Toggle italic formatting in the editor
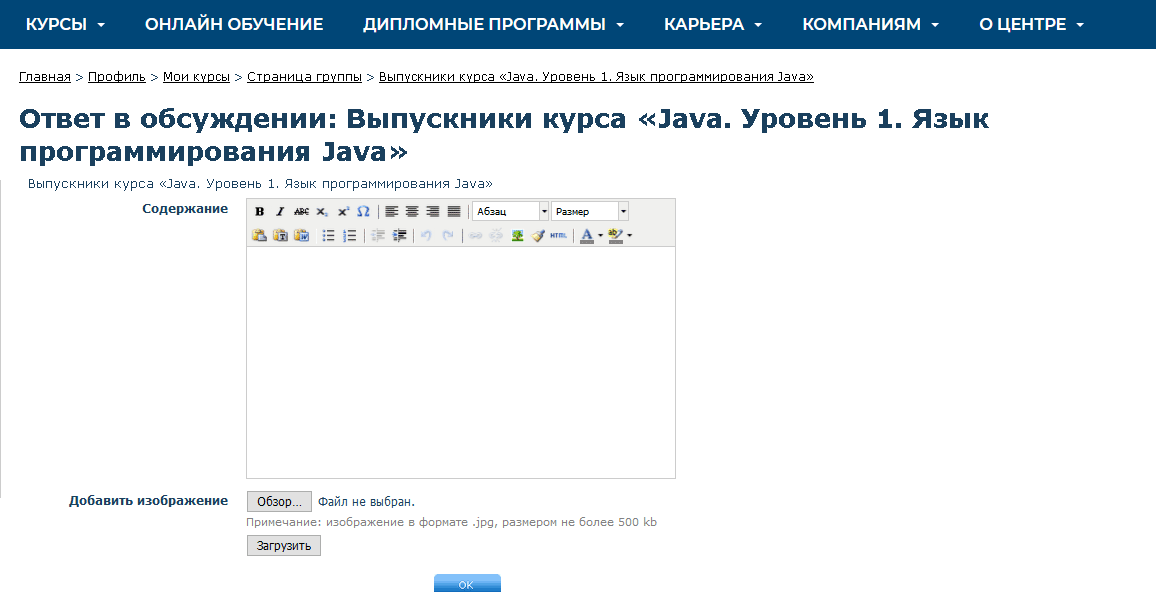 280,212
